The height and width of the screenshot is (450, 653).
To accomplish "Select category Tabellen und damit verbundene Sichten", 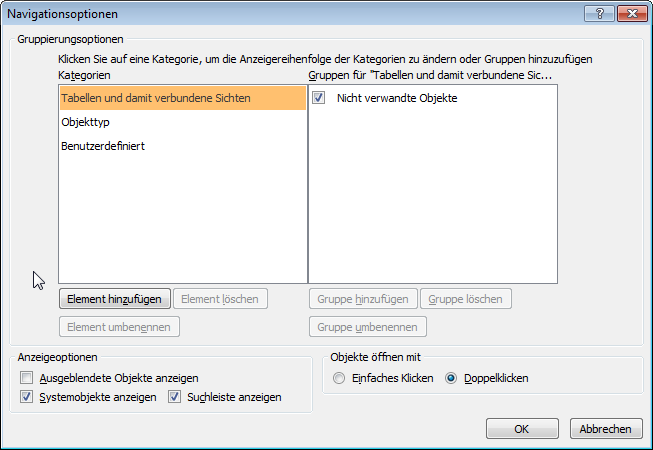I will [156, 98].
